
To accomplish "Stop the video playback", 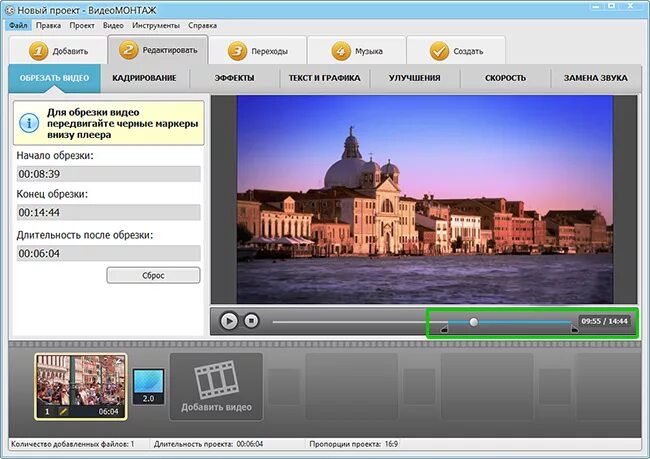I will point(251,321).
